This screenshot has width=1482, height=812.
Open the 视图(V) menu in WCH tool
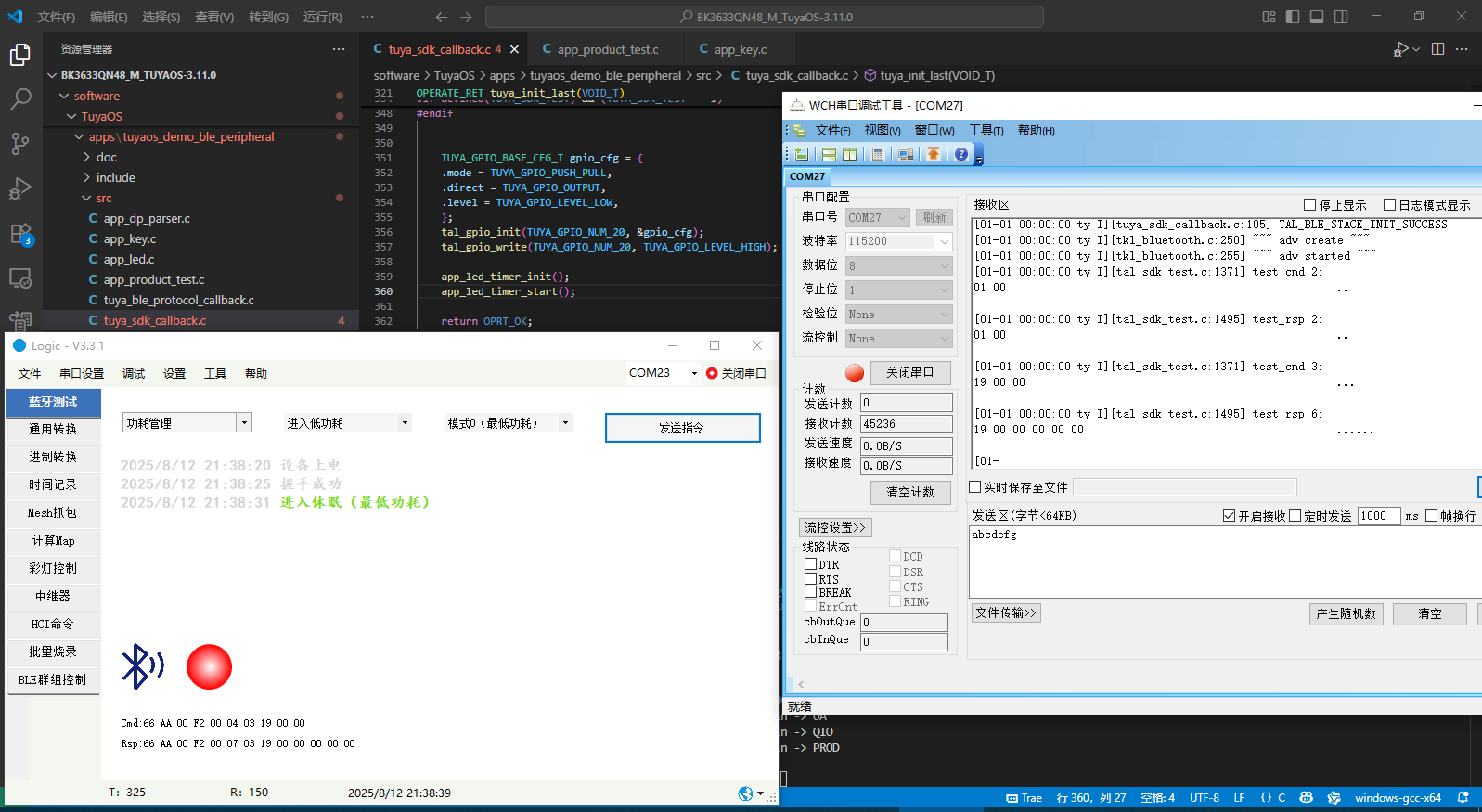click(x=882, y=131)
